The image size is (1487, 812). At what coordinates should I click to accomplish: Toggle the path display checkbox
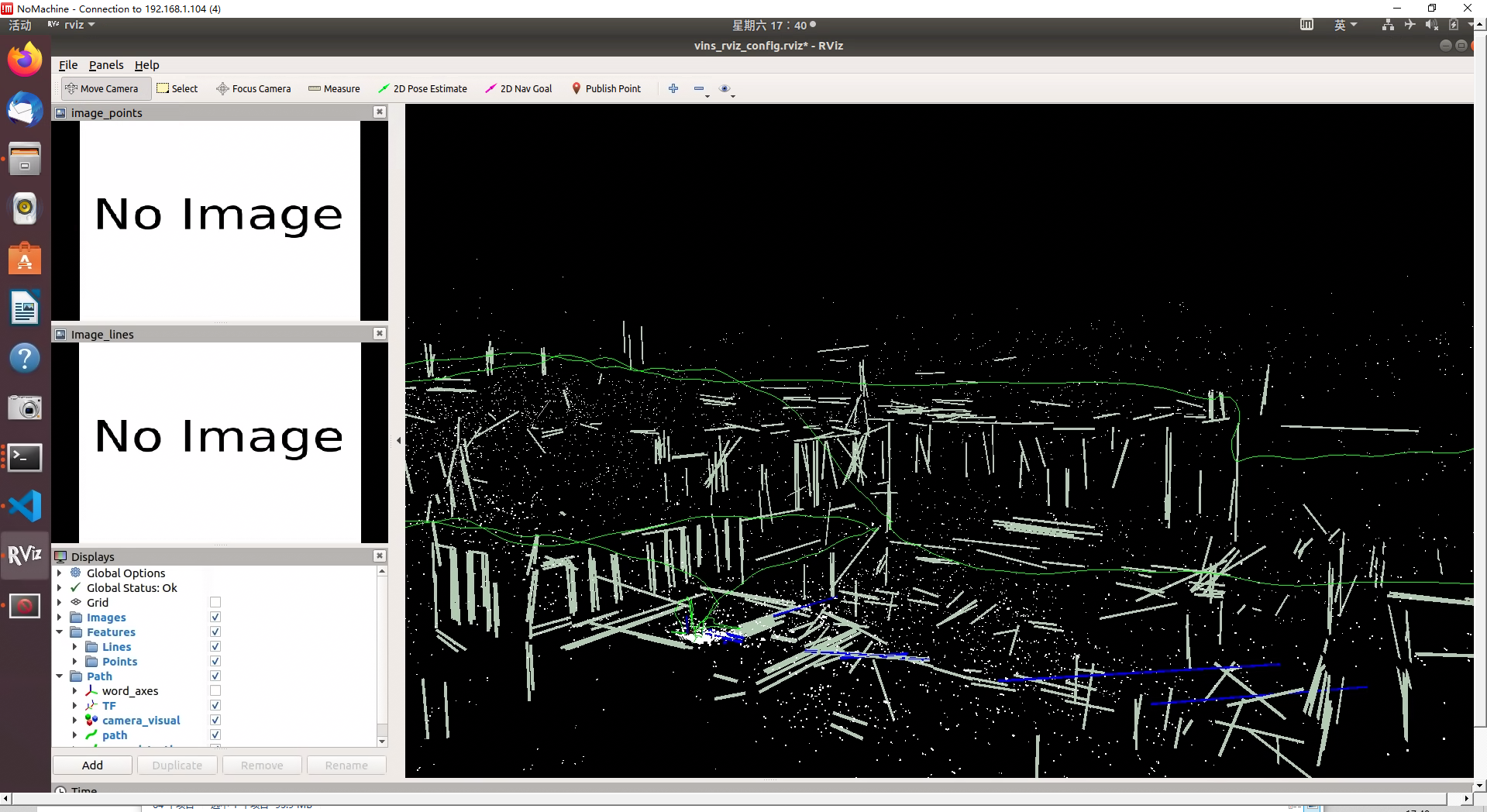pos(215,735)
